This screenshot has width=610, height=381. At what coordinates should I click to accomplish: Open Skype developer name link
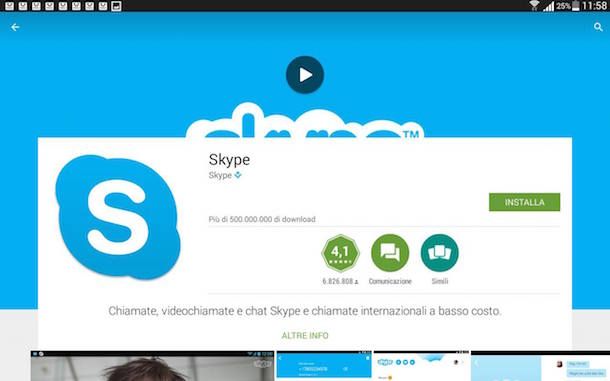point(220,175)
